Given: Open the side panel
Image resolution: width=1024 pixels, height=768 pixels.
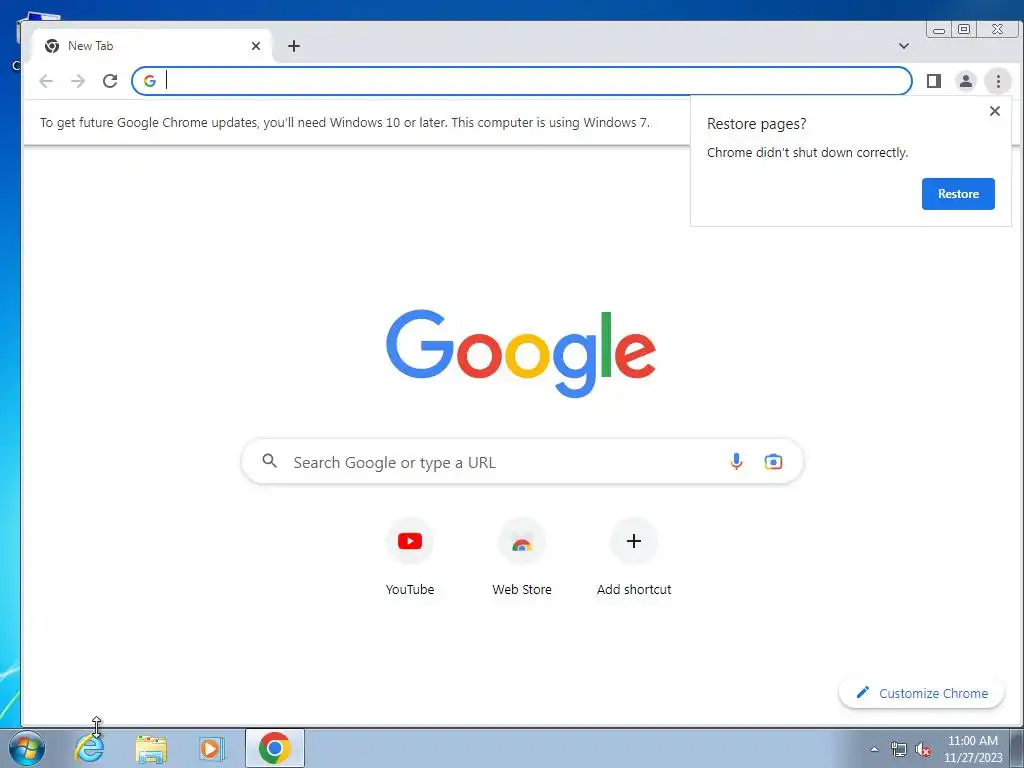Looking at the screenshot, I should click(934, 81).
